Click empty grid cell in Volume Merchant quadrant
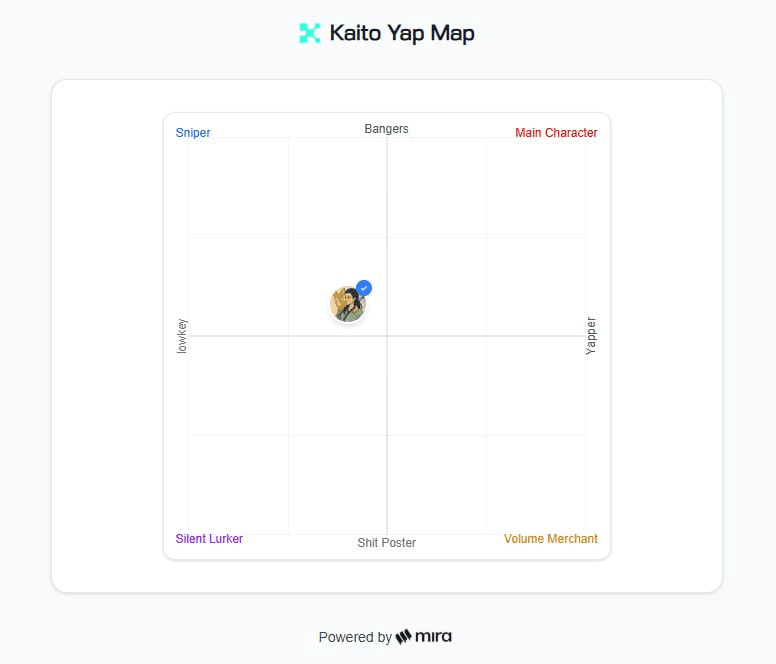The width and height of the screenshot is (776, 664). tap(535, 484)
